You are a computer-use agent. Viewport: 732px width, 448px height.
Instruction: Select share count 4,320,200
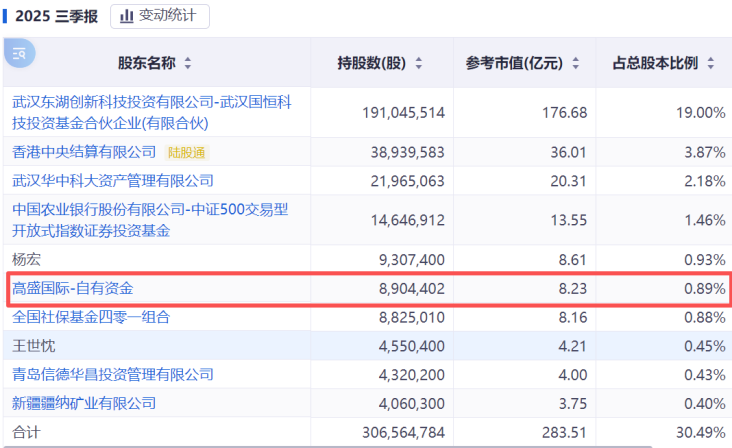tap(412, 374)
